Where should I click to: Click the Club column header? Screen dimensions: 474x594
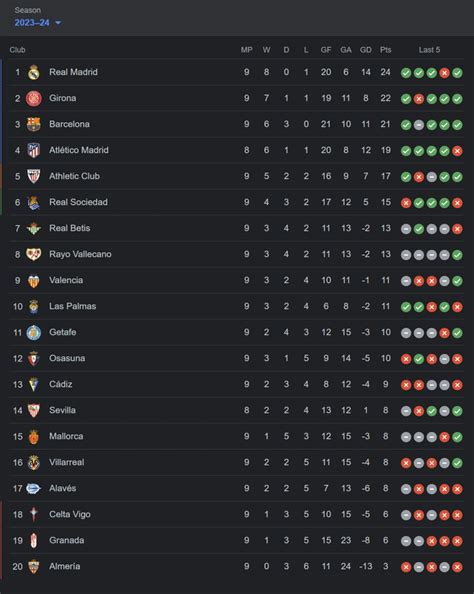tap(17, 50)
